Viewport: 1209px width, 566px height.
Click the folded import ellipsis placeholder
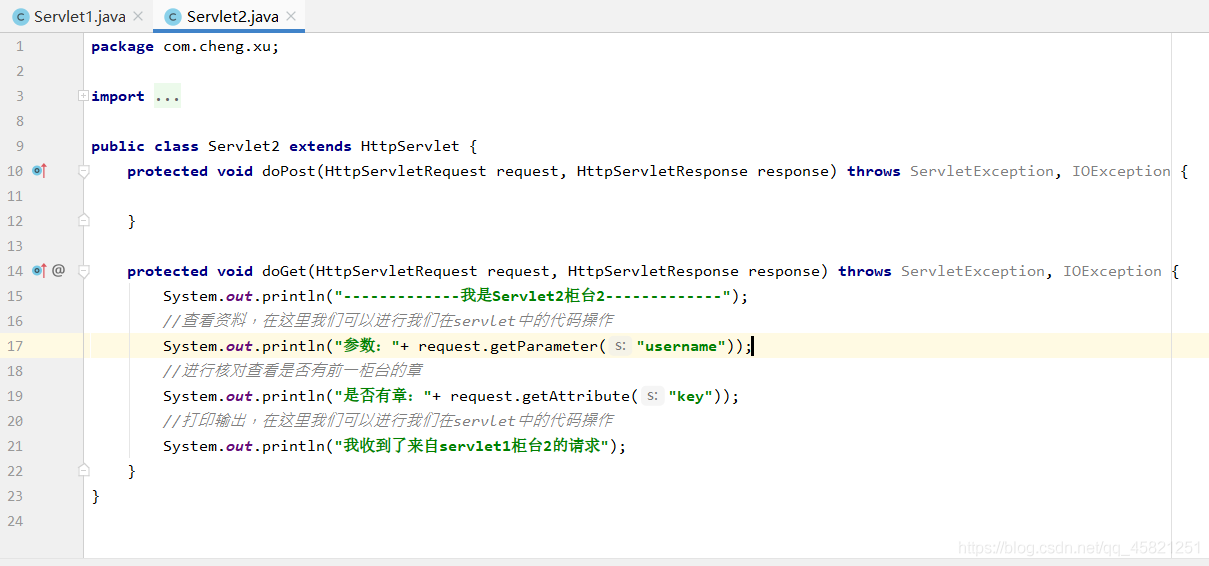coord(168,96)
